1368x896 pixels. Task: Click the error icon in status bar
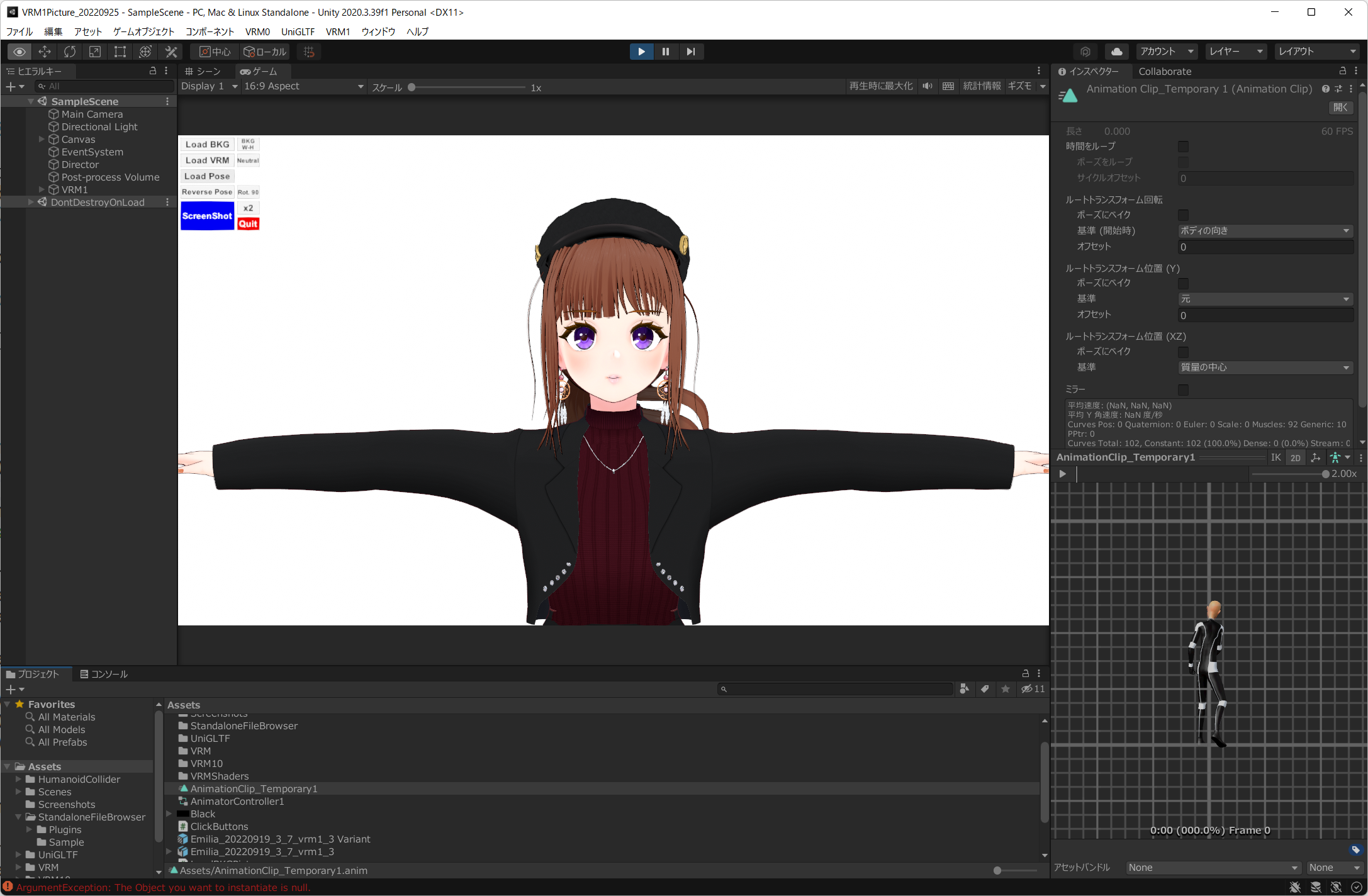pos(8,887)
